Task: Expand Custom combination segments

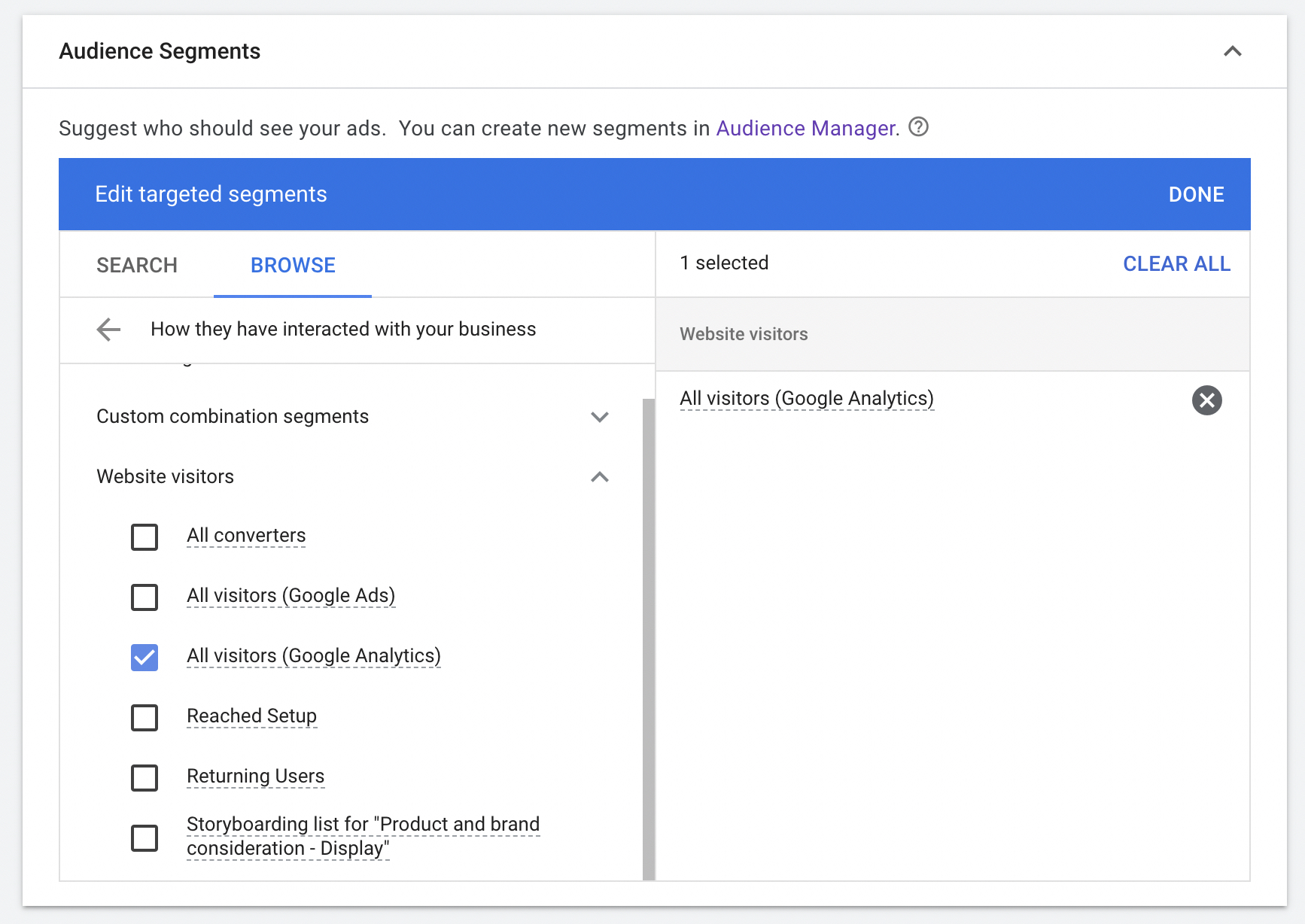Action: click(600, 417)
